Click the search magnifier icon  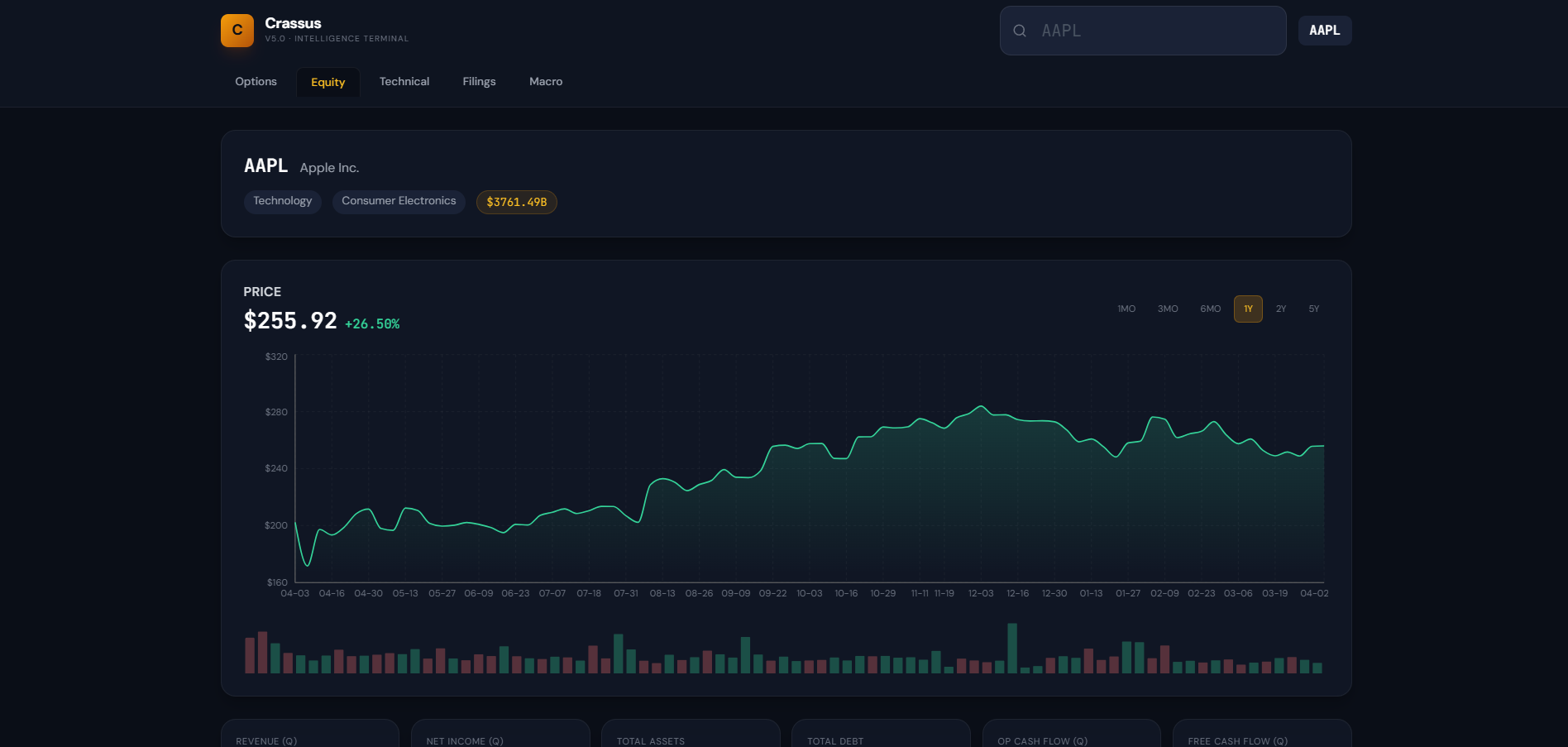(1020, 31)
